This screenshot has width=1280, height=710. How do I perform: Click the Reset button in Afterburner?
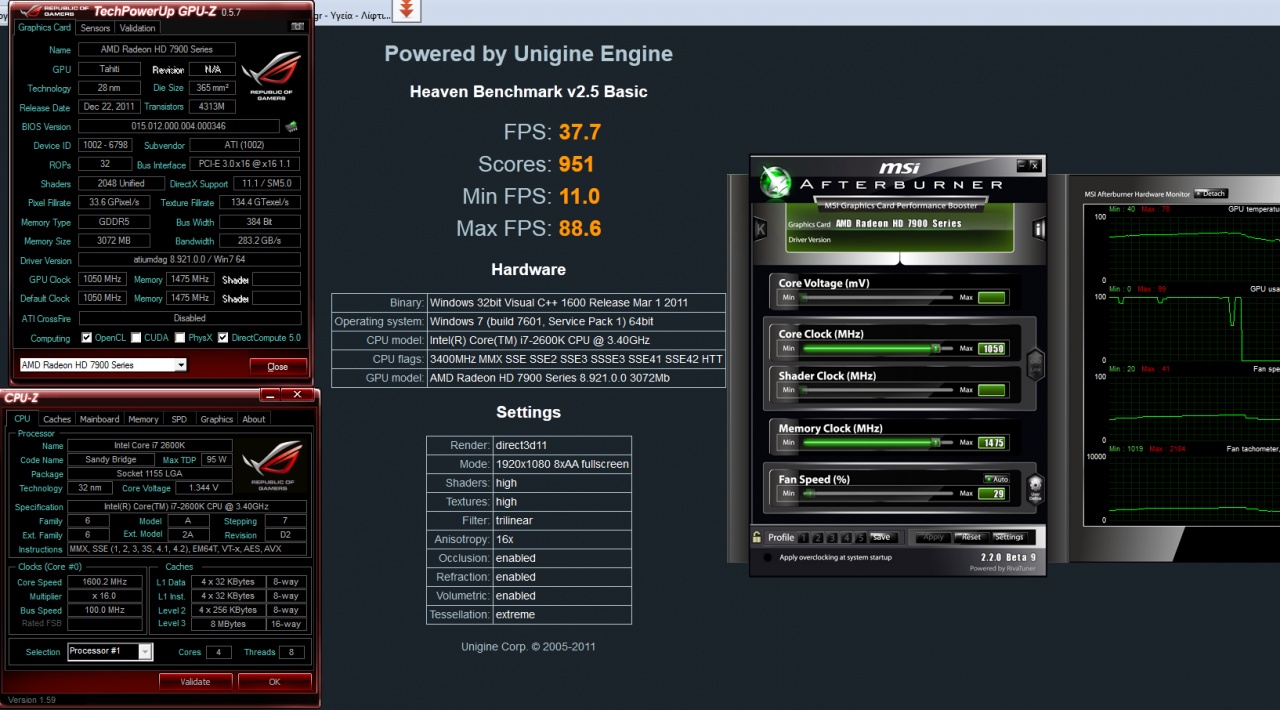971,537
